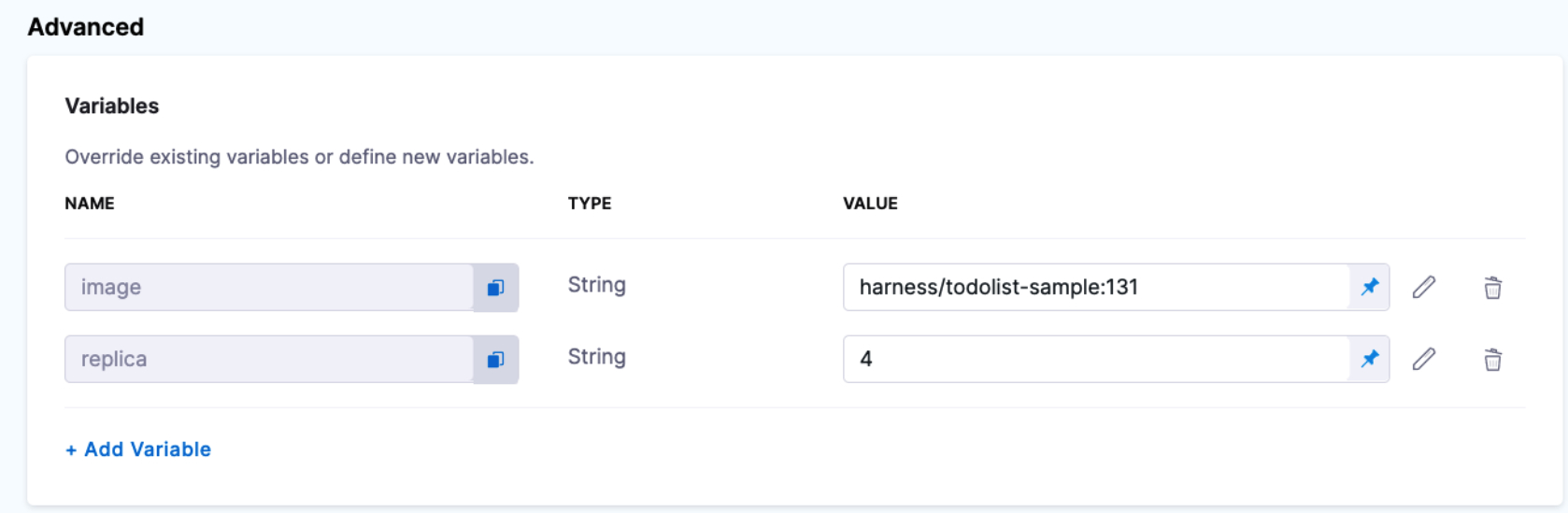Click the Advanced section heading
The height and width of the screenshot is (513, 1568).
pos(86,27)
